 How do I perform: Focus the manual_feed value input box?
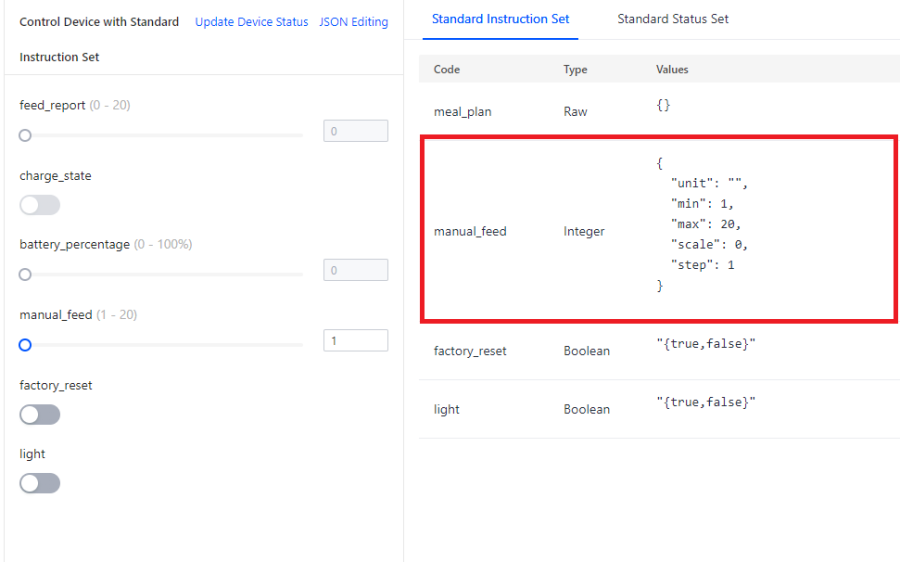pos(355,341)
